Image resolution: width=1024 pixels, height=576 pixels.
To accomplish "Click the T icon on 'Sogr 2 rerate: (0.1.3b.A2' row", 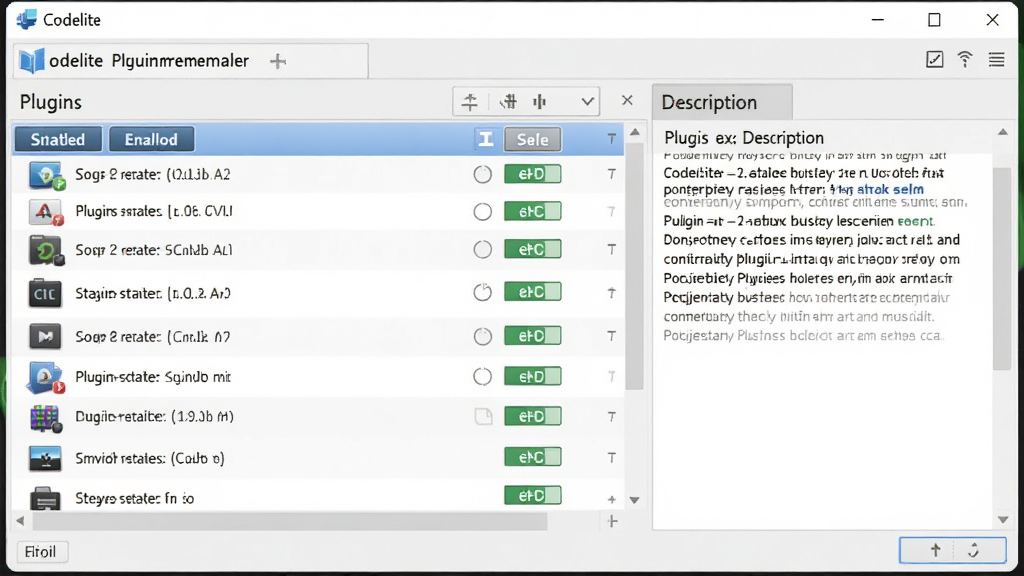I will 611,174.
